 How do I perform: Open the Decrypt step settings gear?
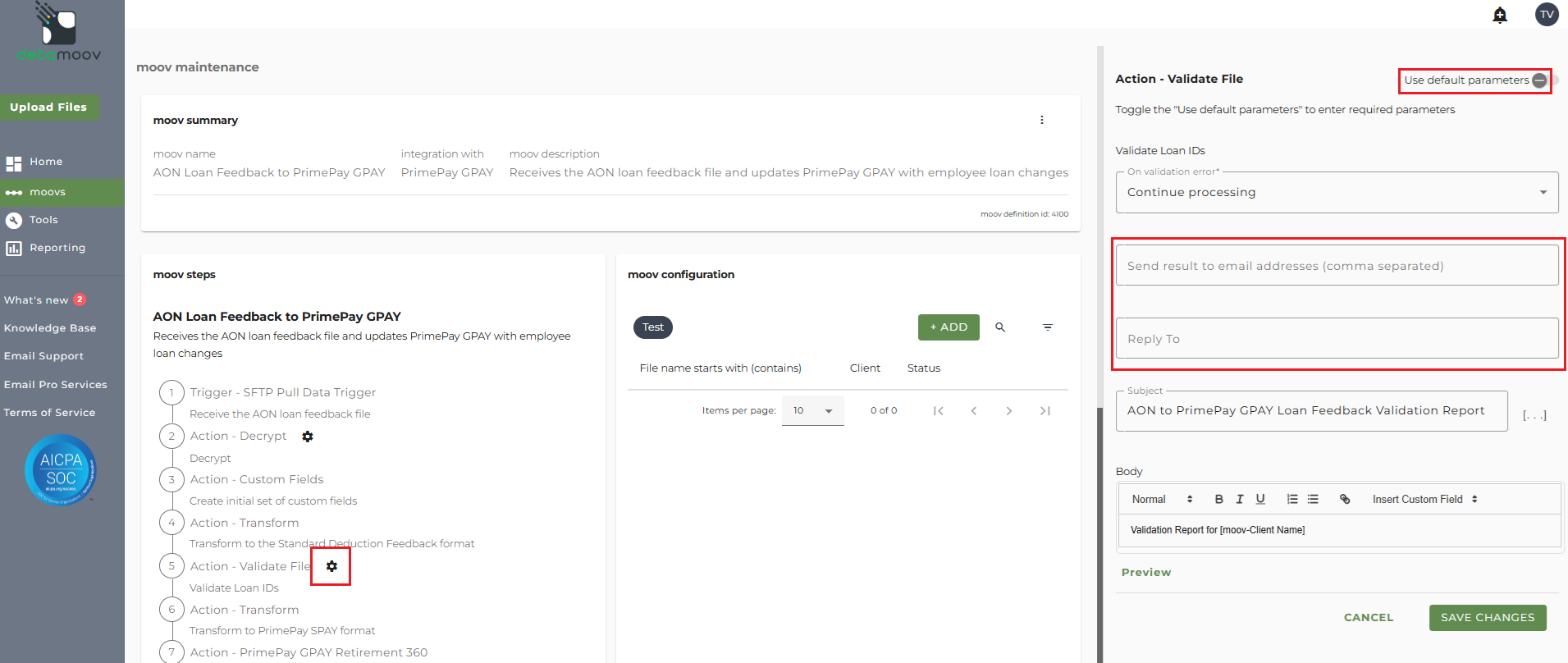pyautogui.click(x=308, y=437)
